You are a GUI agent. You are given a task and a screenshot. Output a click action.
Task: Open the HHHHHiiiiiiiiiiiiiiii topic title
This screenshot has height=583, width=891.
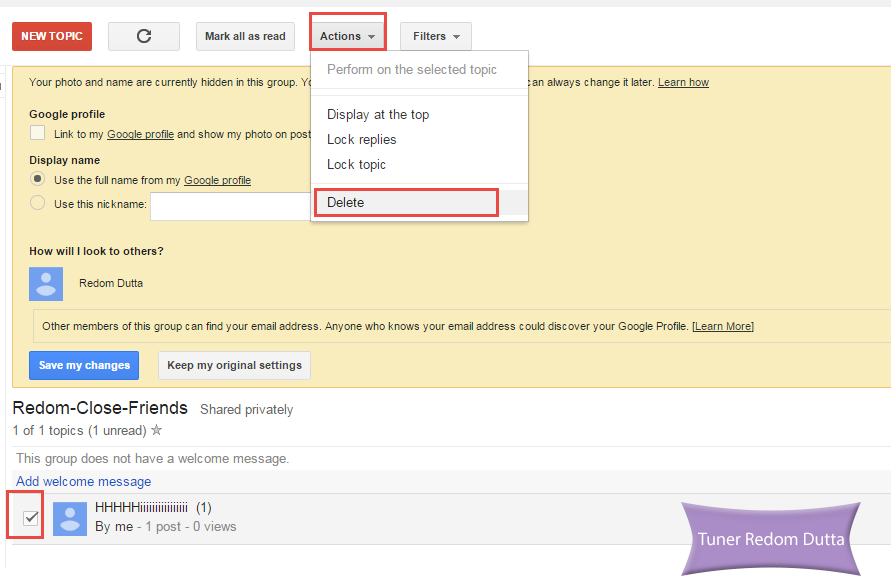click(x=141, y=507)
